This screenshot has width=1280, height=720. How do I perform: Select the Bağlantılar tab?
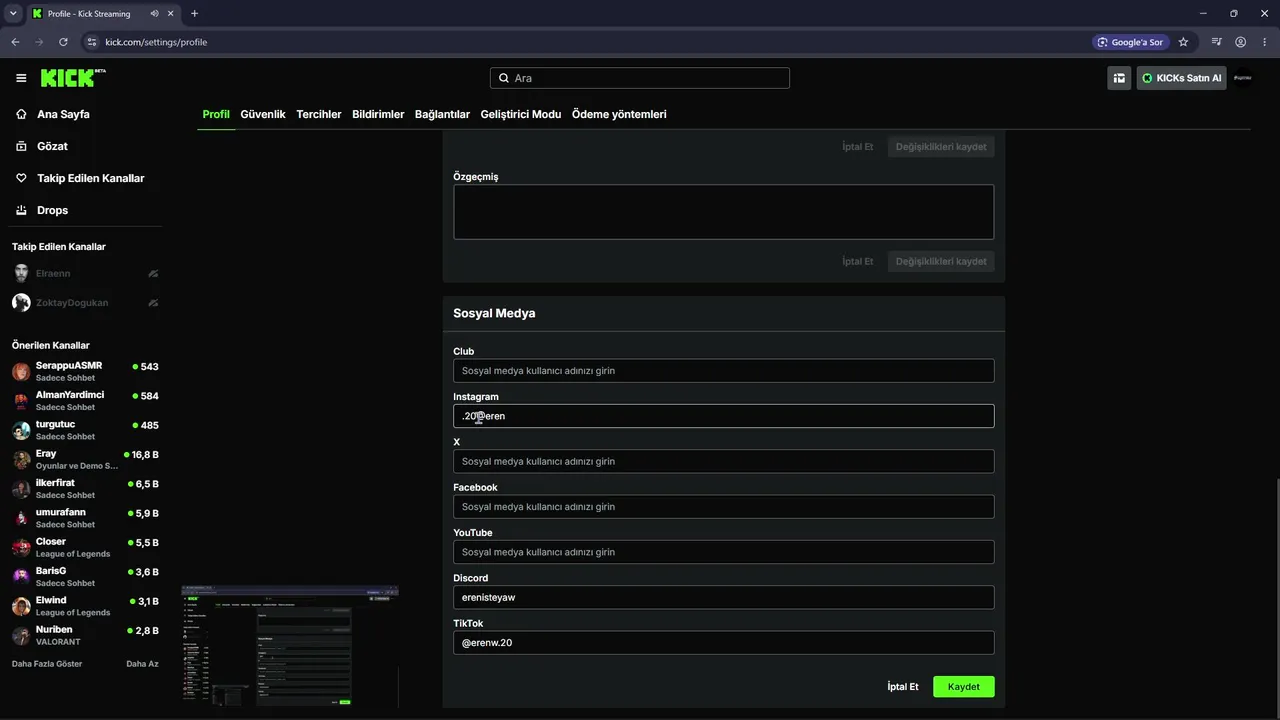click(x=442, y=114)
